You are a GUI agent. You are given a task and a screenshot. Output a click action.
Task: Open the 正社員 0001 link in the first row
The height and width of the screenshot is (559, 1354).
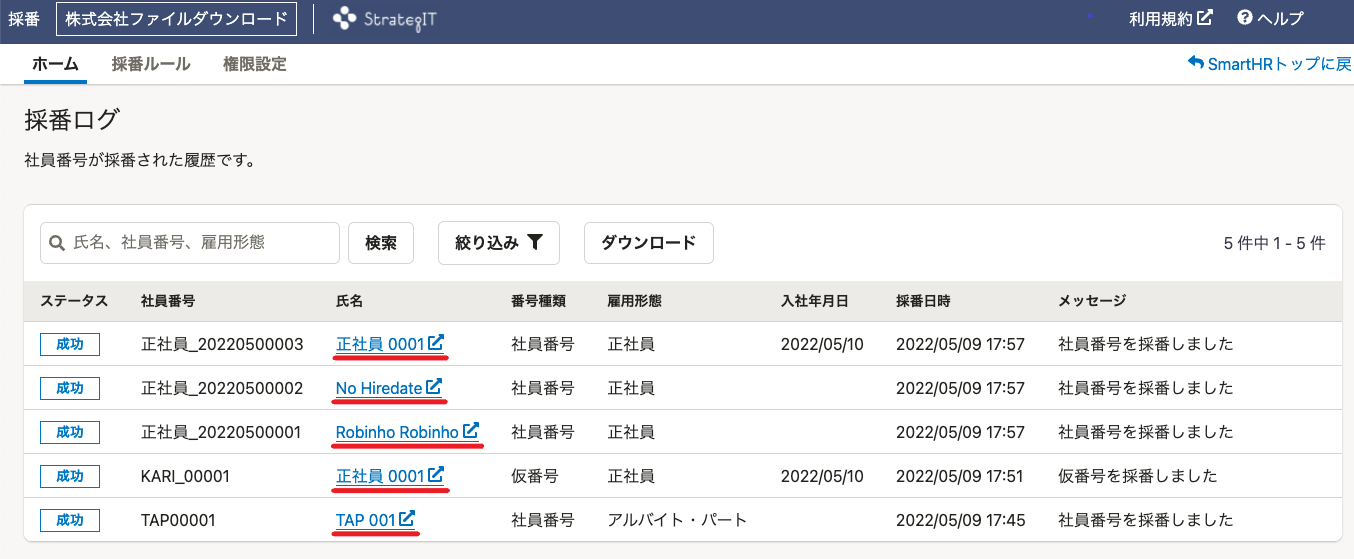[381, 343]
